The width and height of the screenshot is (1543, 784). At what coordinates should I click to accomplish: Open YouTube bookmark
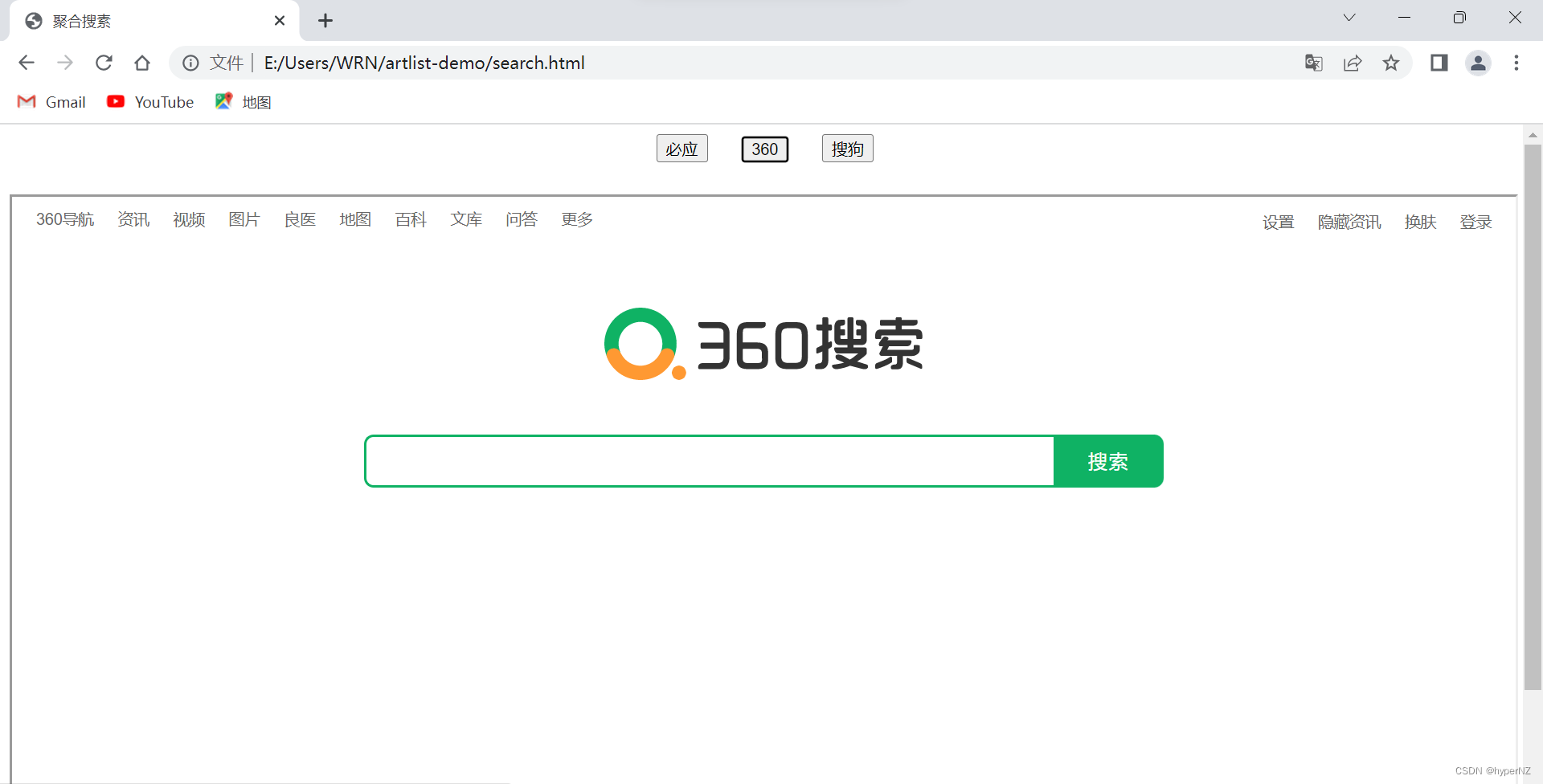click(150, 102)
